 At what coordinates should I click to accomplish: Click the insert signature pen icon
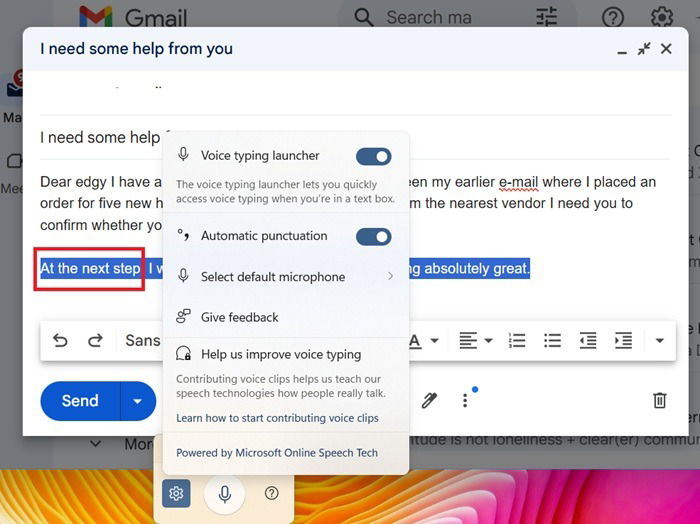(x=429, y=400)
